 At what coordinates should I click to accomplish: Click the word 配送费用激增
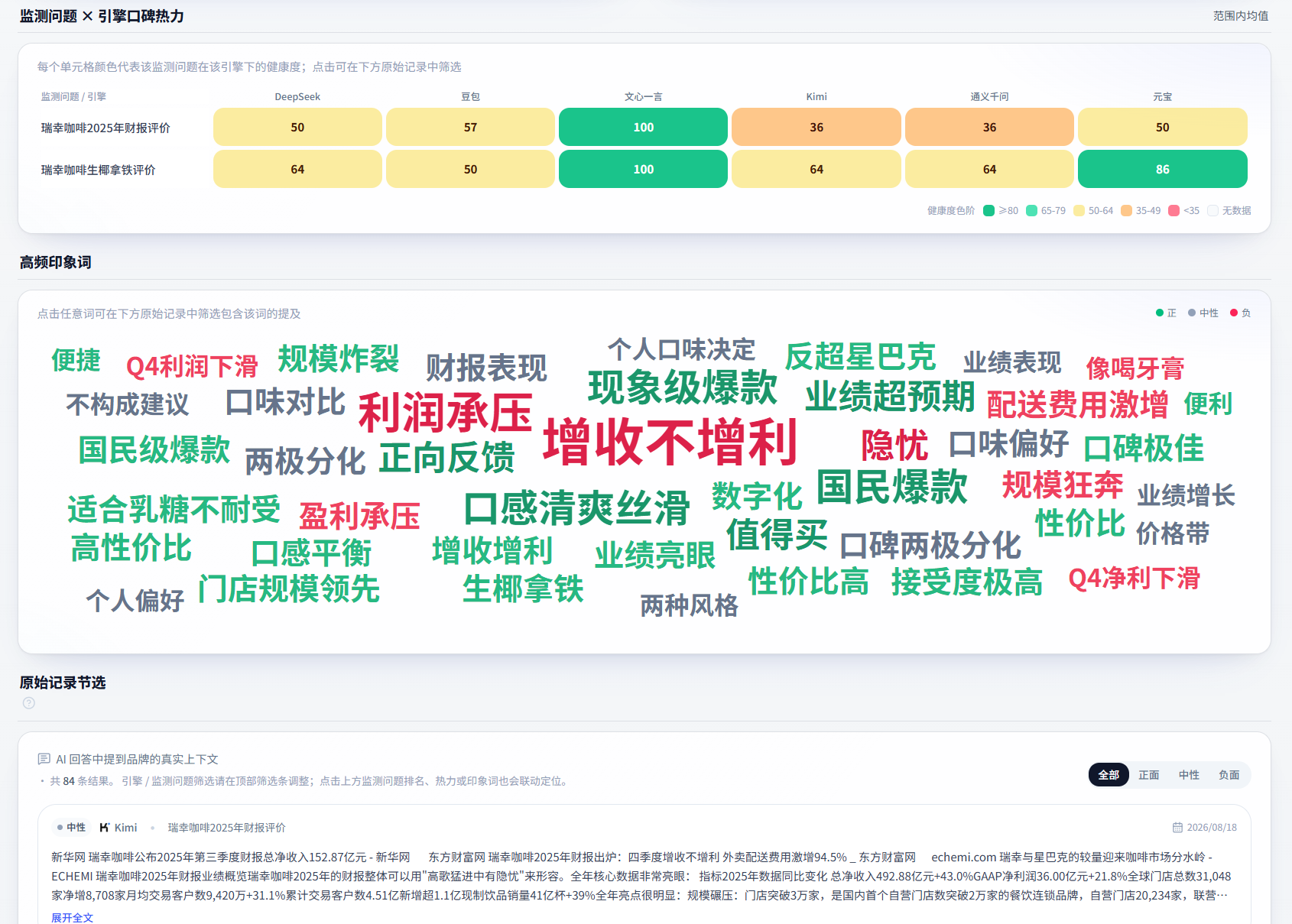tap(1077, 404)
